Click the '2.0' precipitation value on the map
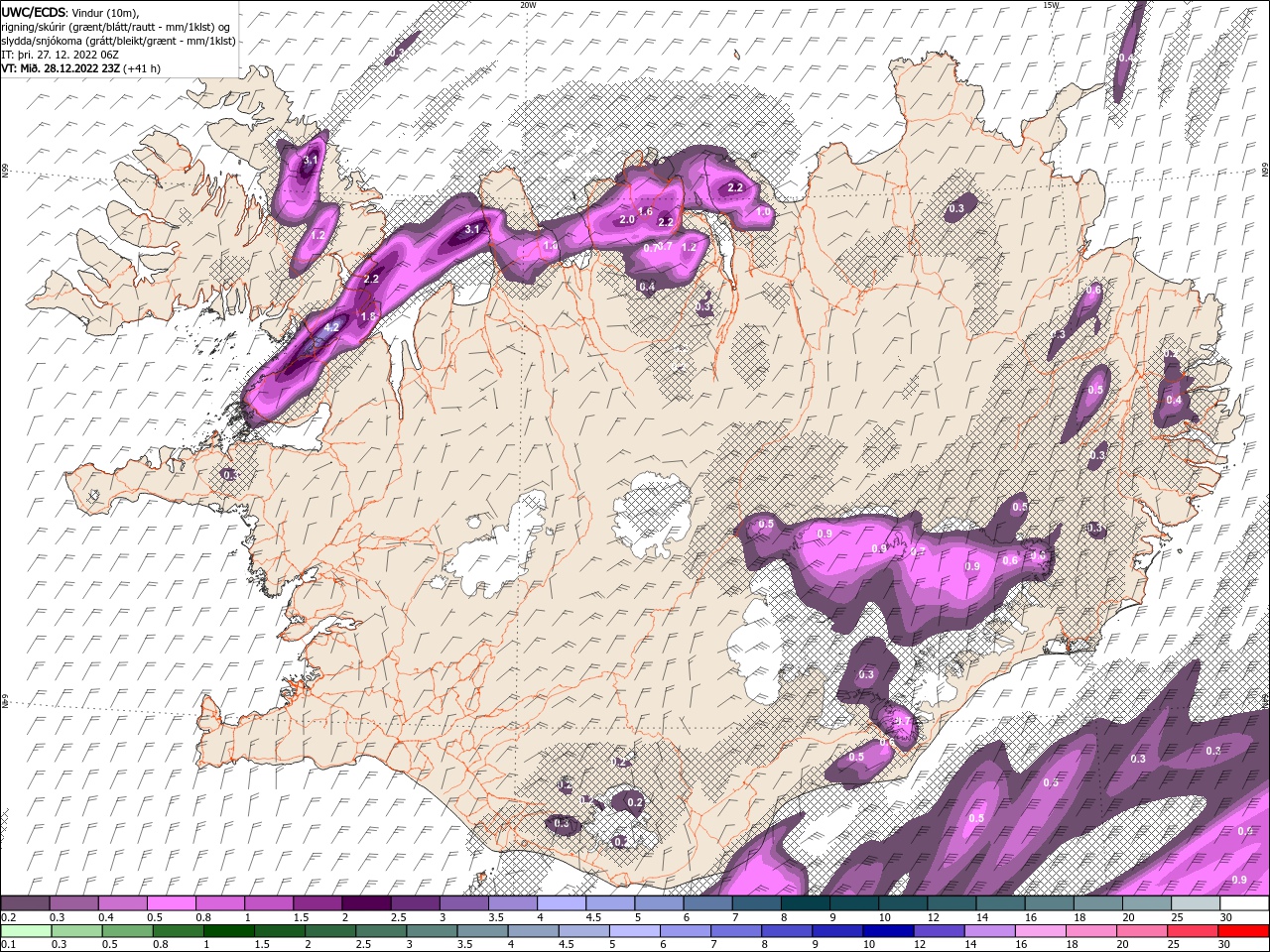The width and height of the screenshot is (1270, 952). pos(627,220)
